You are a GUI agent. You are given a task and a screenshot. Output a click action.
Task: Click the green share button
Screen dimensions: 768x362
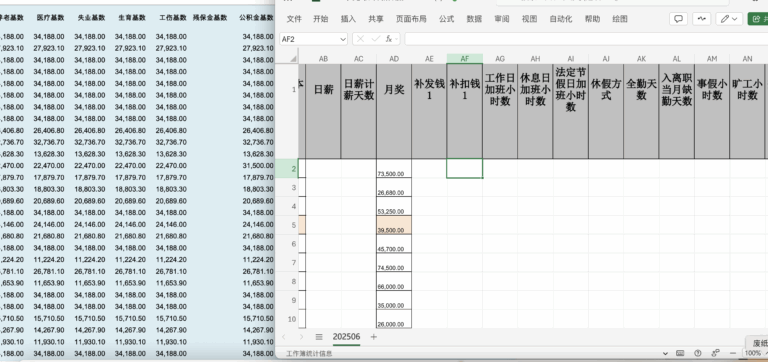tap(758, 19)
